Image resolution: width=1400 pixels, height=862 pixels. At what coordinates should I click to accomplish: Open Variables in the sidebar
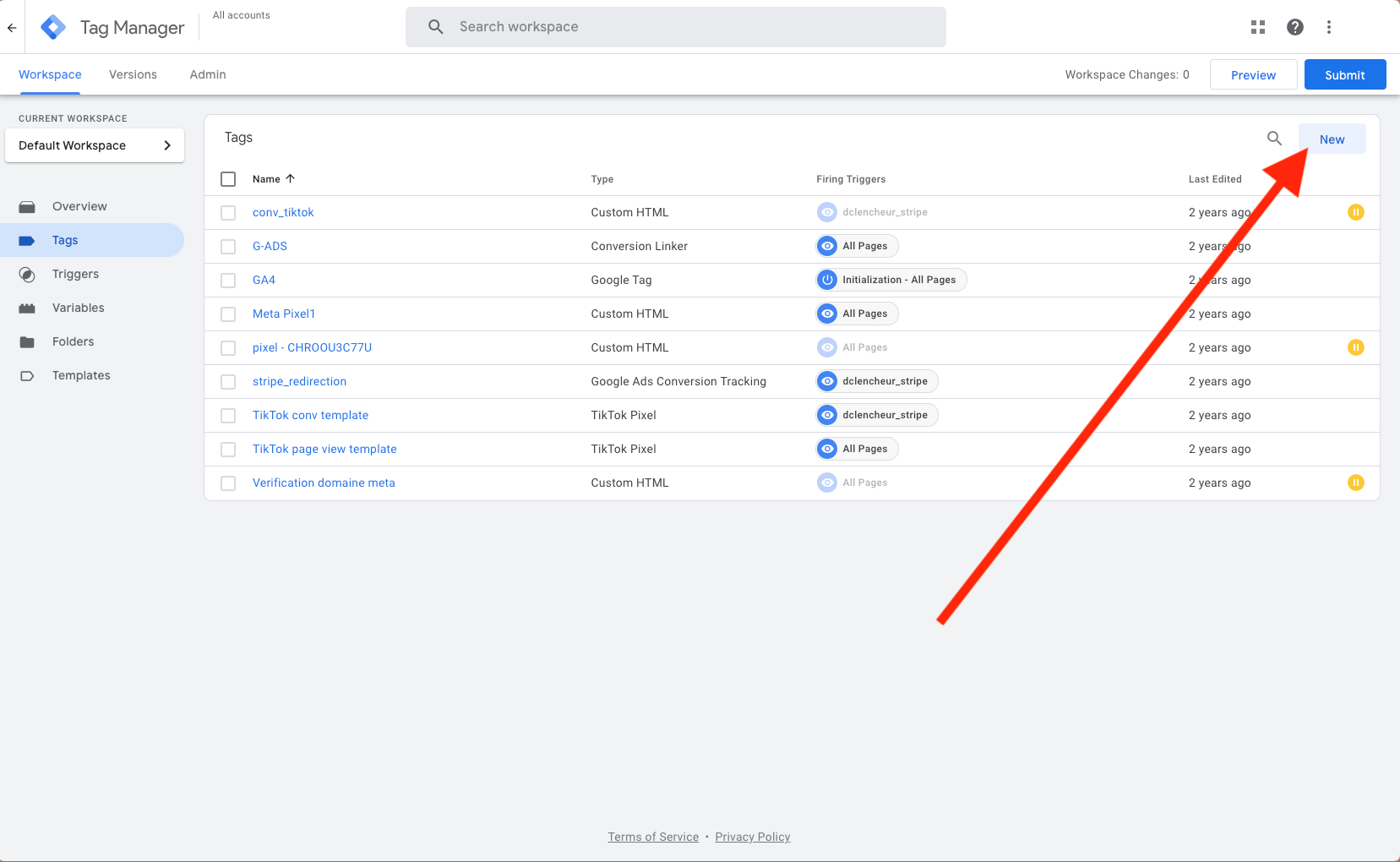click(x=92, y=308)
